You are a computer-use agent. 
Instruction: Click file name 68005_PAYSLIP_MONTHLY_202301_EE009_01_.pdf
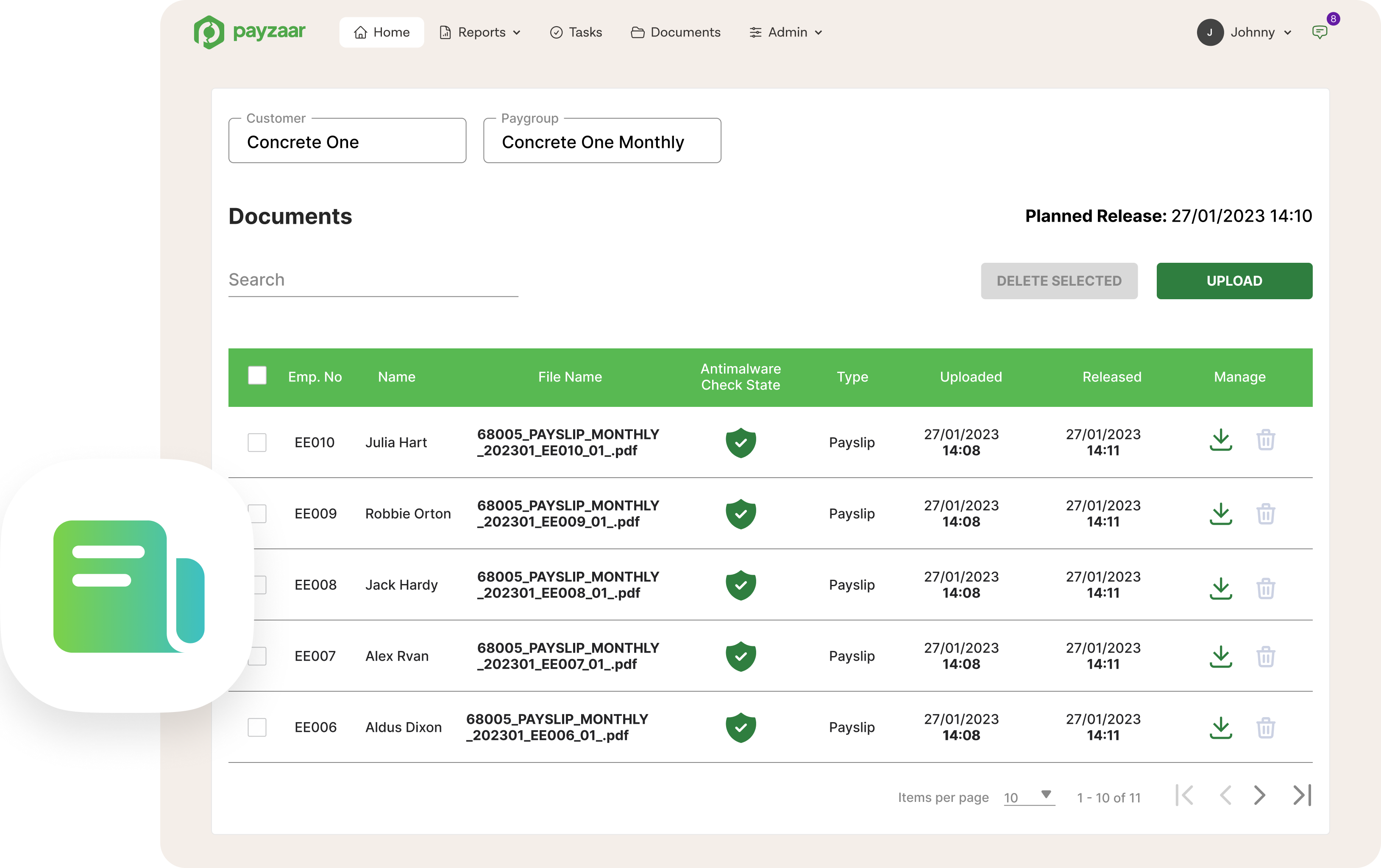pos(568,513)
